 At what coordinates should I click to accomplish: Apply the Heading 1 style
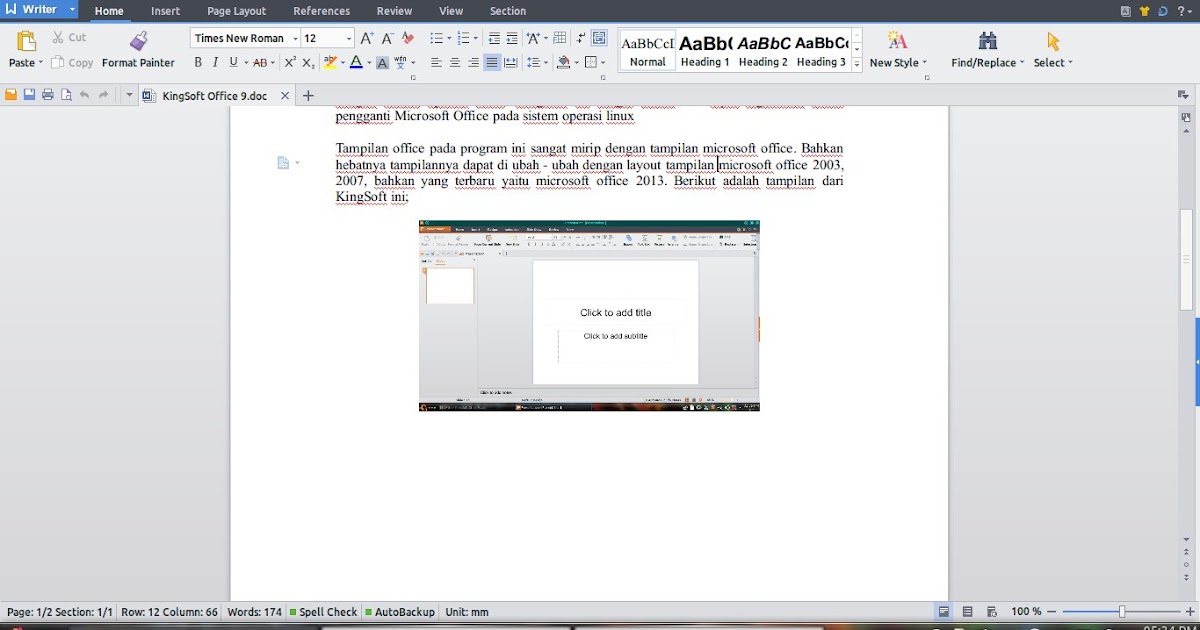[705, 51]
